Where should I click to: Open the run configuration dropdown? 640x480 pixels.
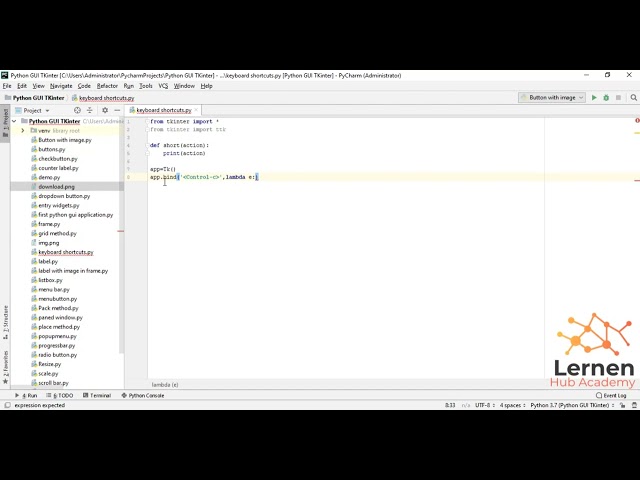click(x=552, y=98)
